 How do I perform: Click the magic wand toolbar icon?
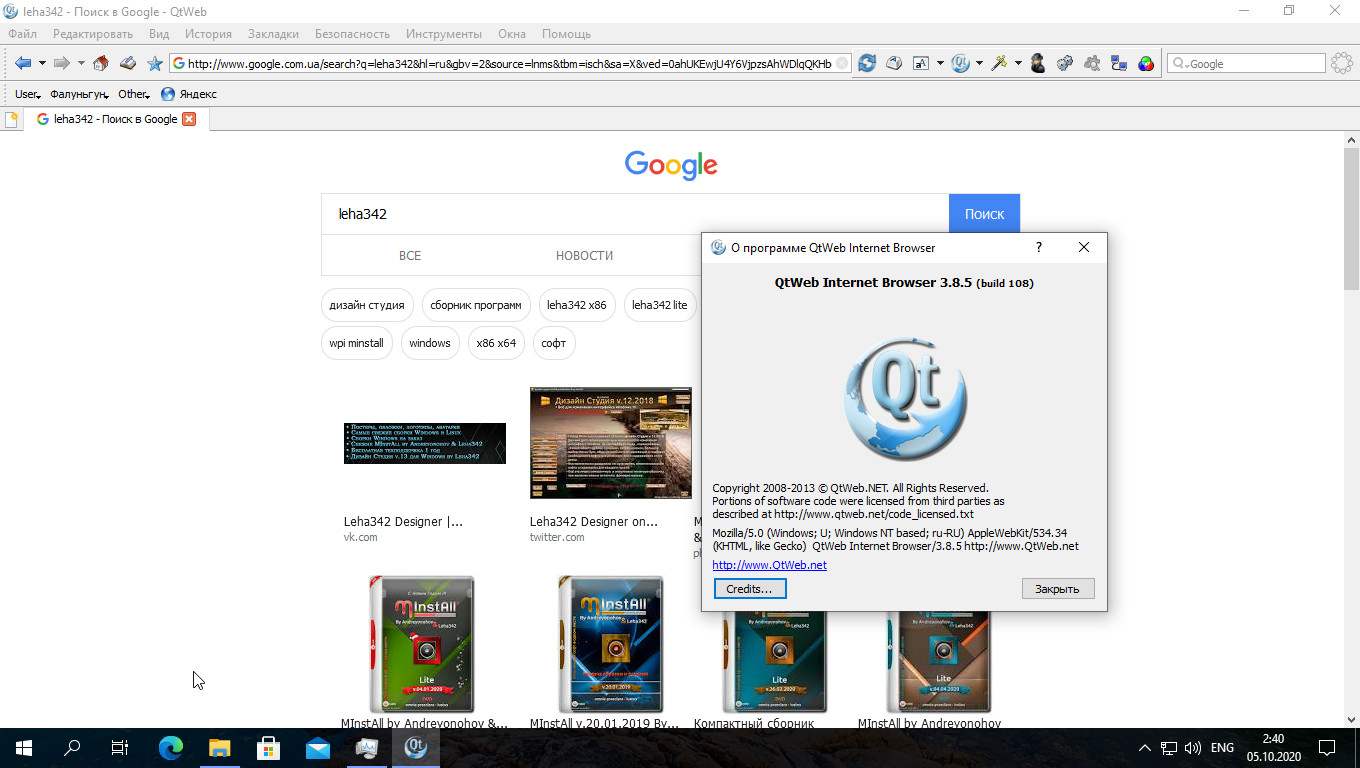coord(998,63)
